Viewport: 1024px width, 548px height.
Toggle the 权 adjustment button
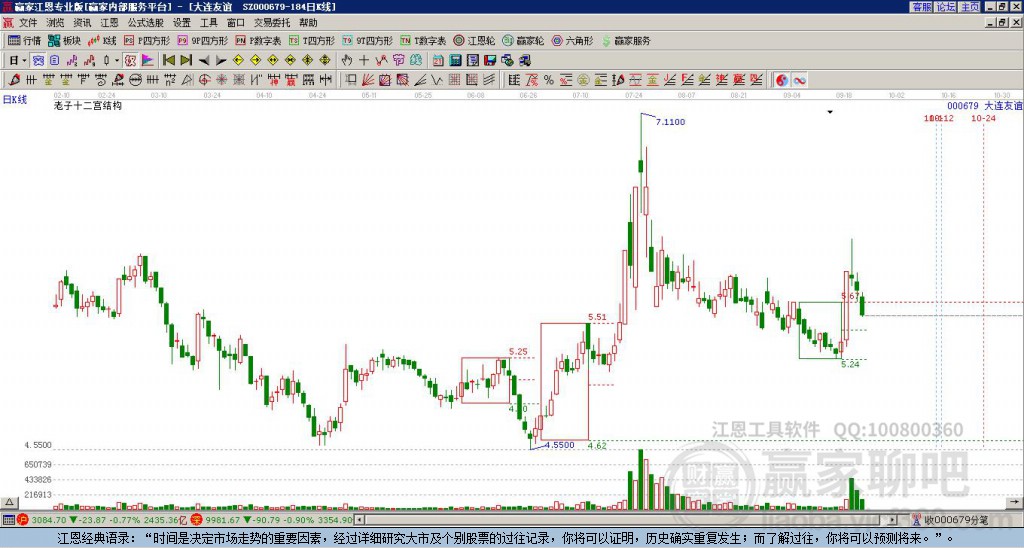(130, 61)
